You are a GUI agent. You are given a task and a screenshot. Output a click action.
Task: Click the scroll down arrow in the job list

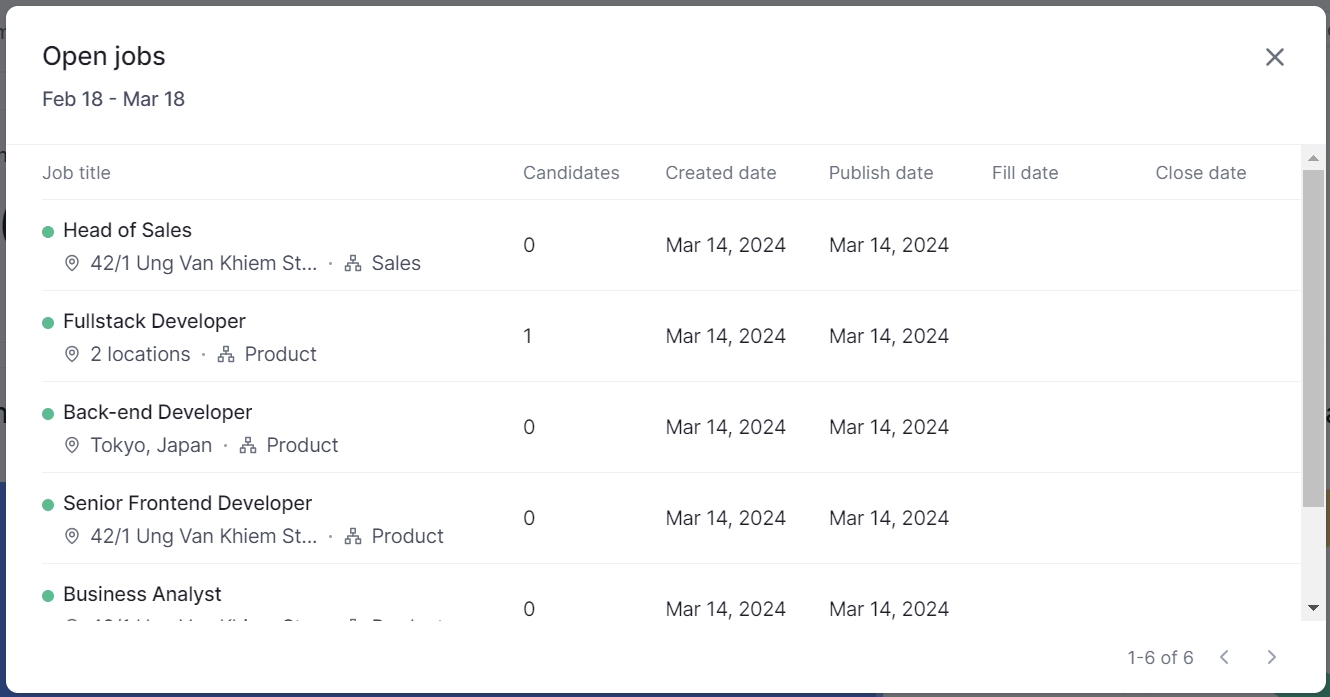1313,608
